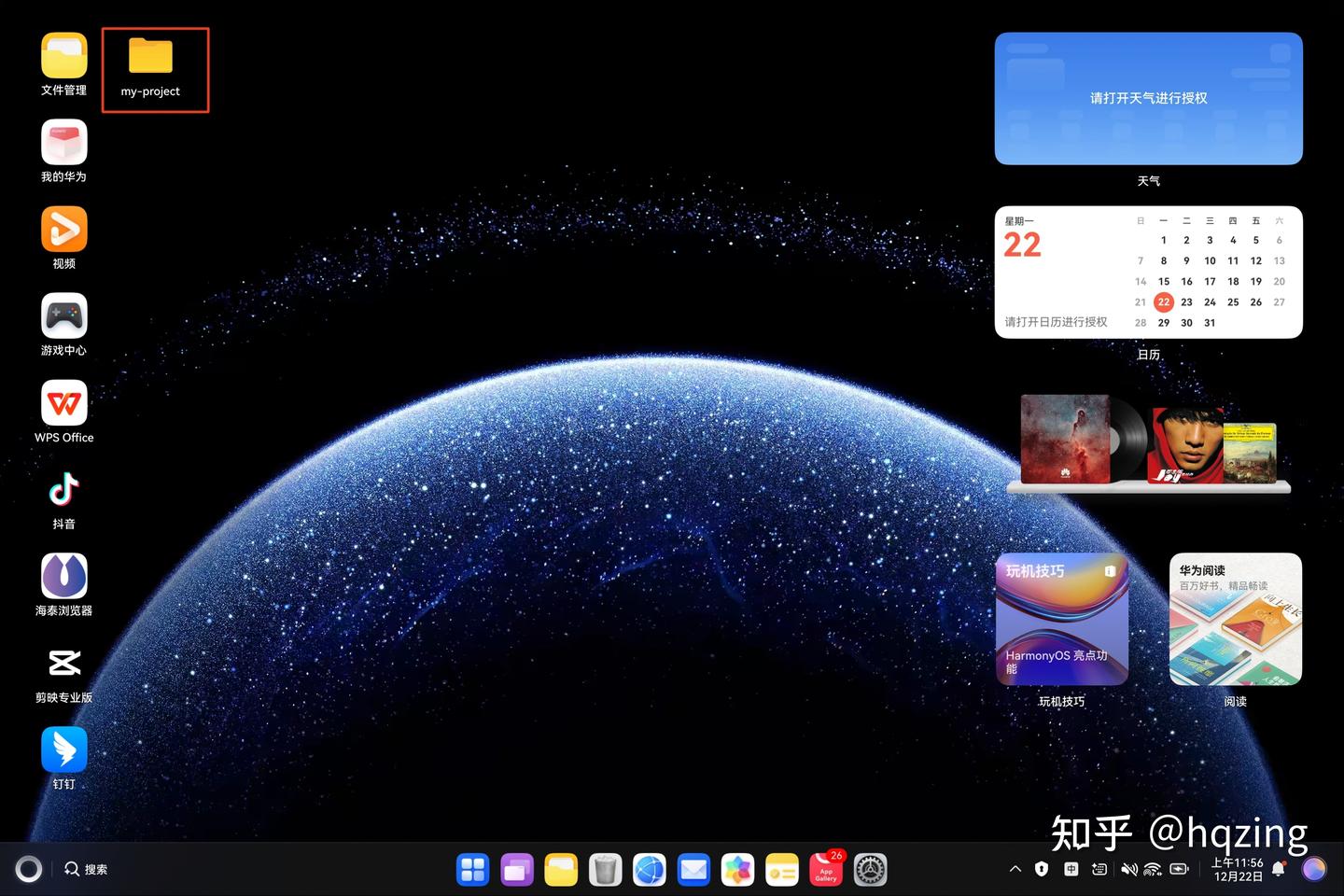Toggle Wi-Fi from the system tray
1344x896 pixels.
pos(1152,869)
